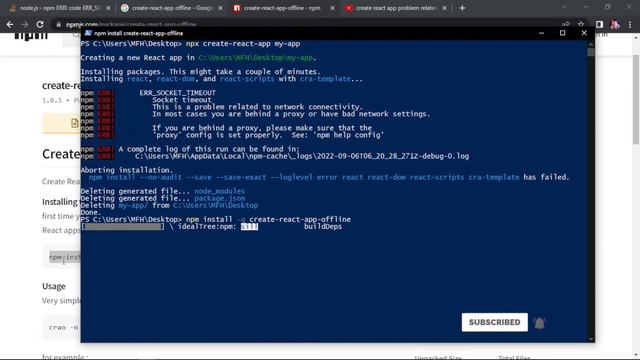
Task: Bookmark this page with the star icon
Action: tap(580, 24)
